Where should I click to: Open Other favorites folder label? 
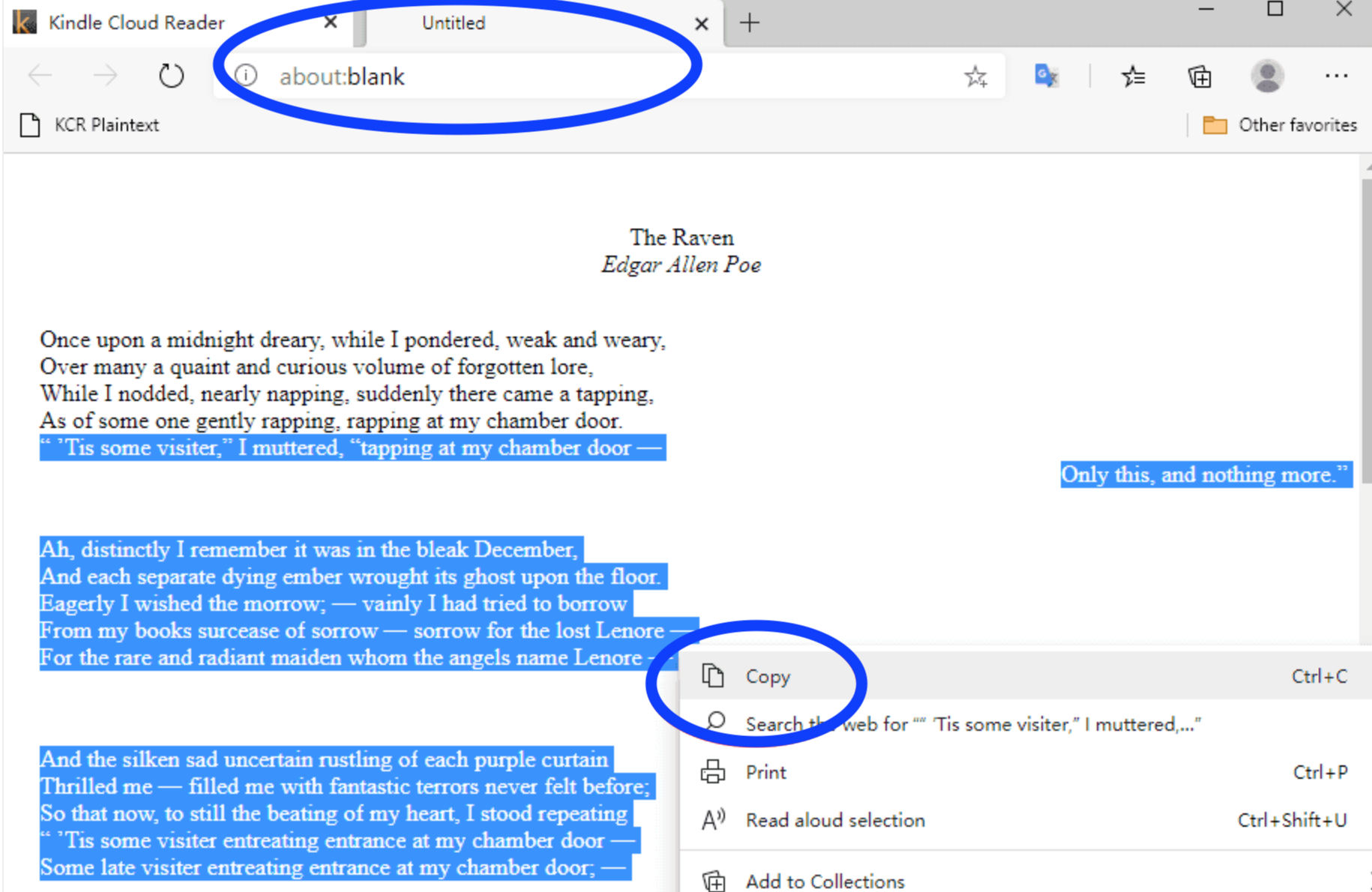click(x=1297, y=125)
